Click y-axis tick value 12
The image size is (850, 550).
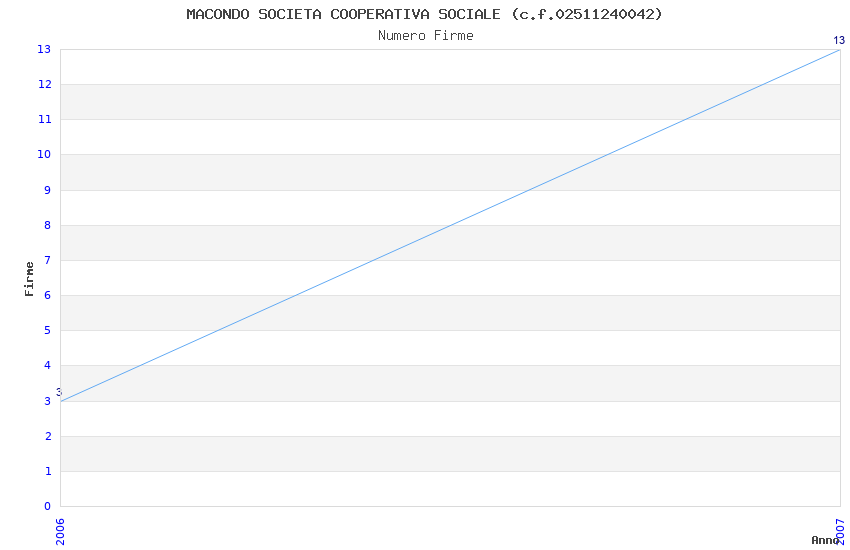(x=44, y=84)
